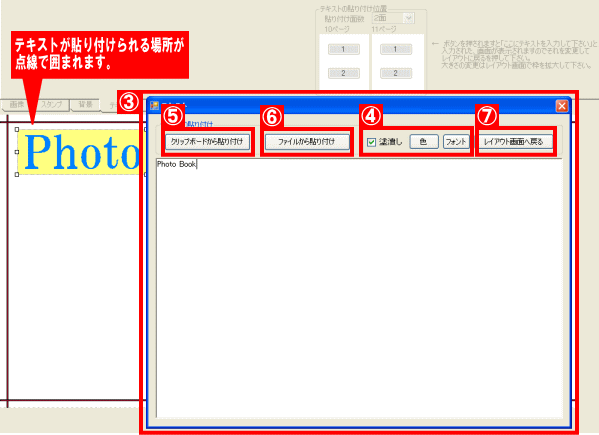Image resolution: width=599 pixels, height=435 pixels.
Task: Click slot 1 button on page 11
Action: 396,49
